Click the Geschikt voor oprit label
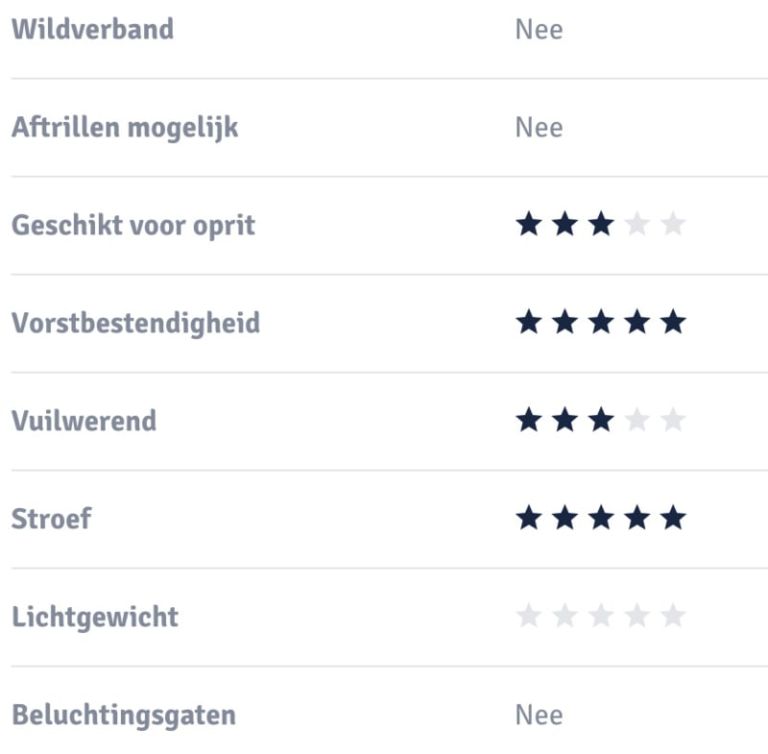 click(x=133, y=226)
